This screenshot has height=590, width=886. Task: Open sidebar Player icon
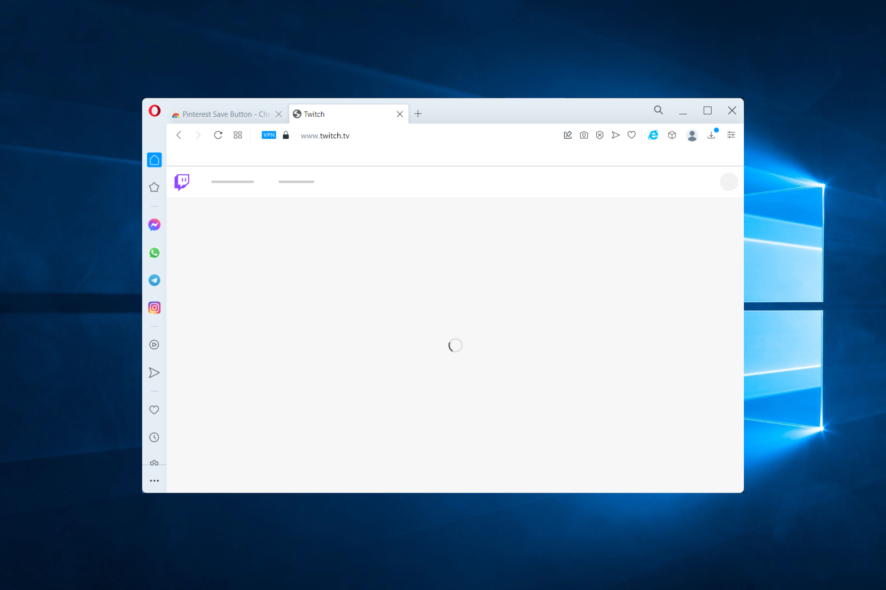(154, 345)
